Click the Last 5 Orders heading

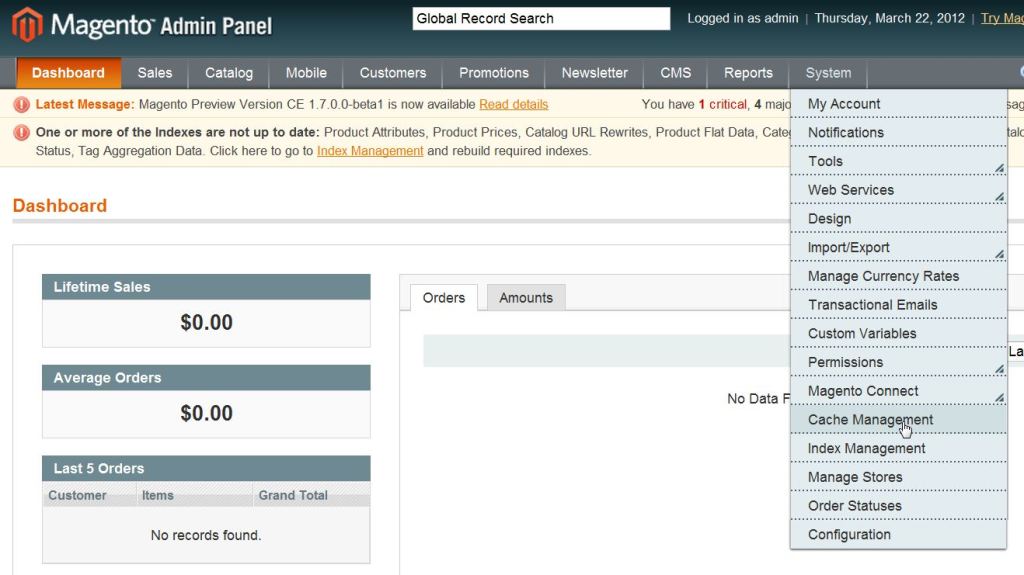pyautogui.click(x=99, y=468)
